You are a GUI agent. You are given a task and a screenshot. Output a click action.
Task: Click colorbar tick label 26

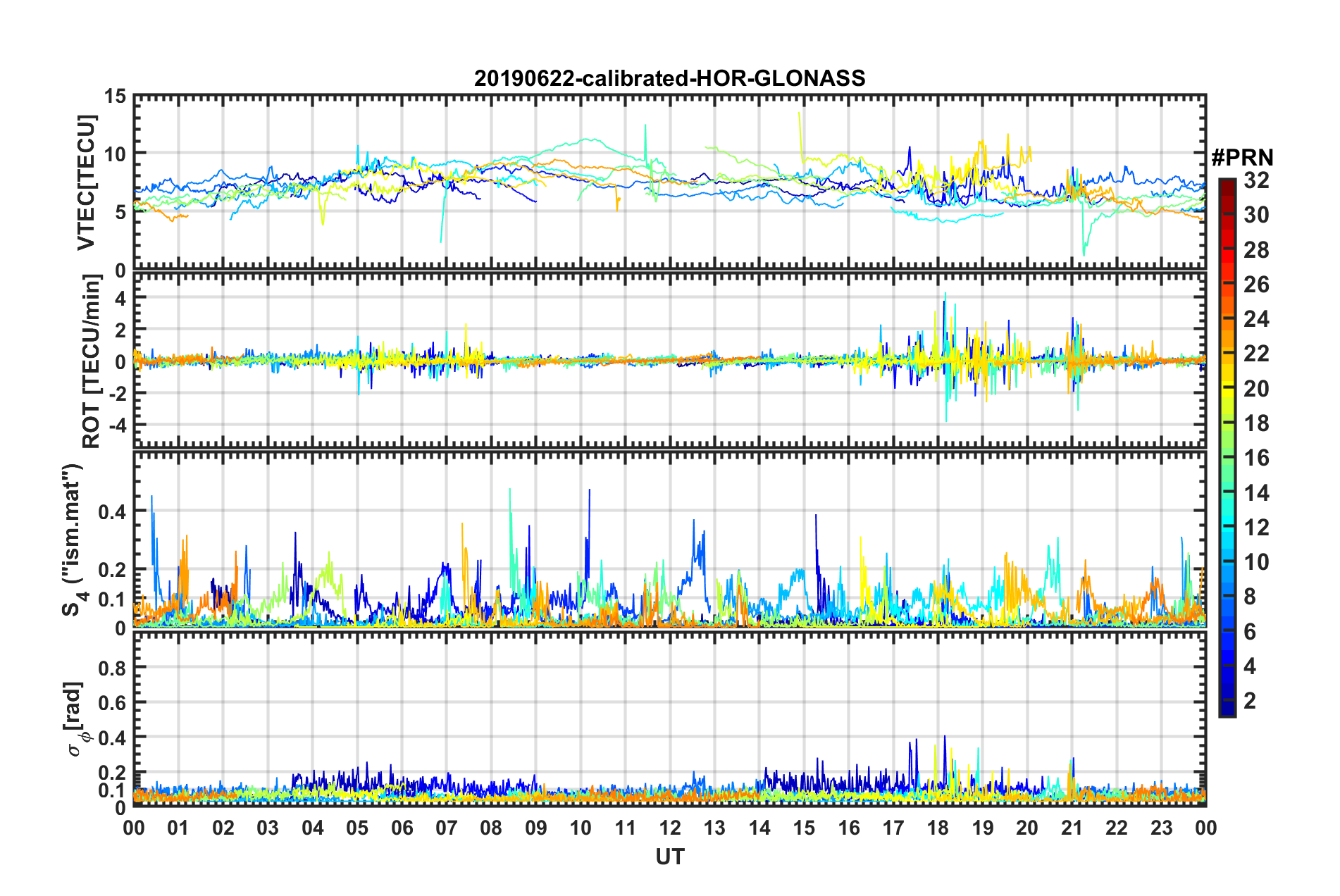click(1256, 285)
